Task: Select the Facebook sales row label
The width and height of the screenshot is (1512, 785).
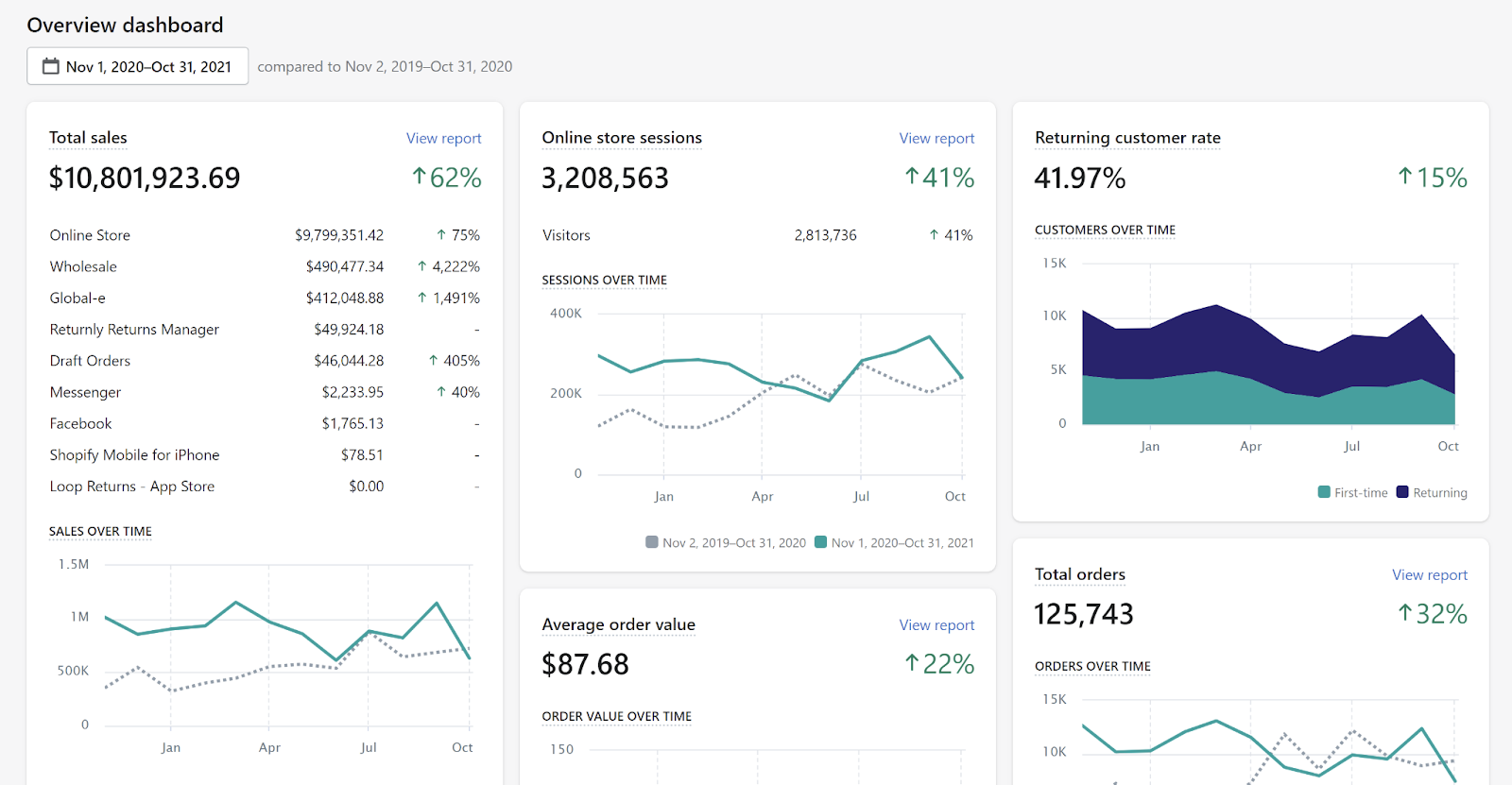Action: point(80,423)
